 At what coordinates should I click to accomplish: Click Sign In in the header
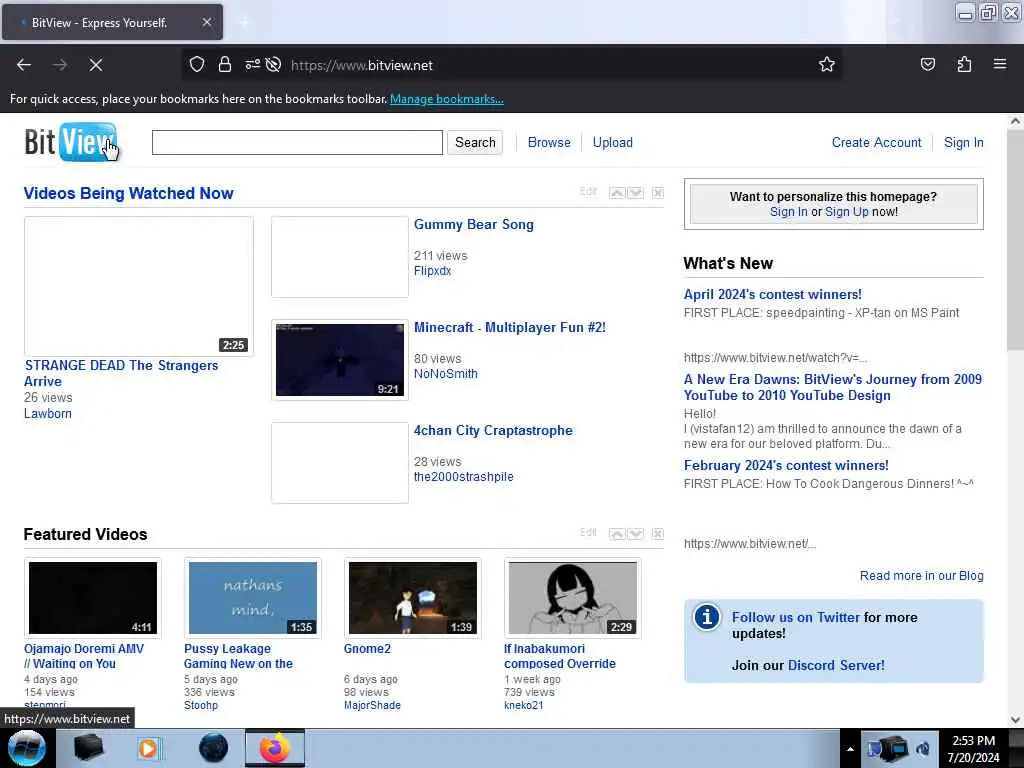(x=963, y=142)
